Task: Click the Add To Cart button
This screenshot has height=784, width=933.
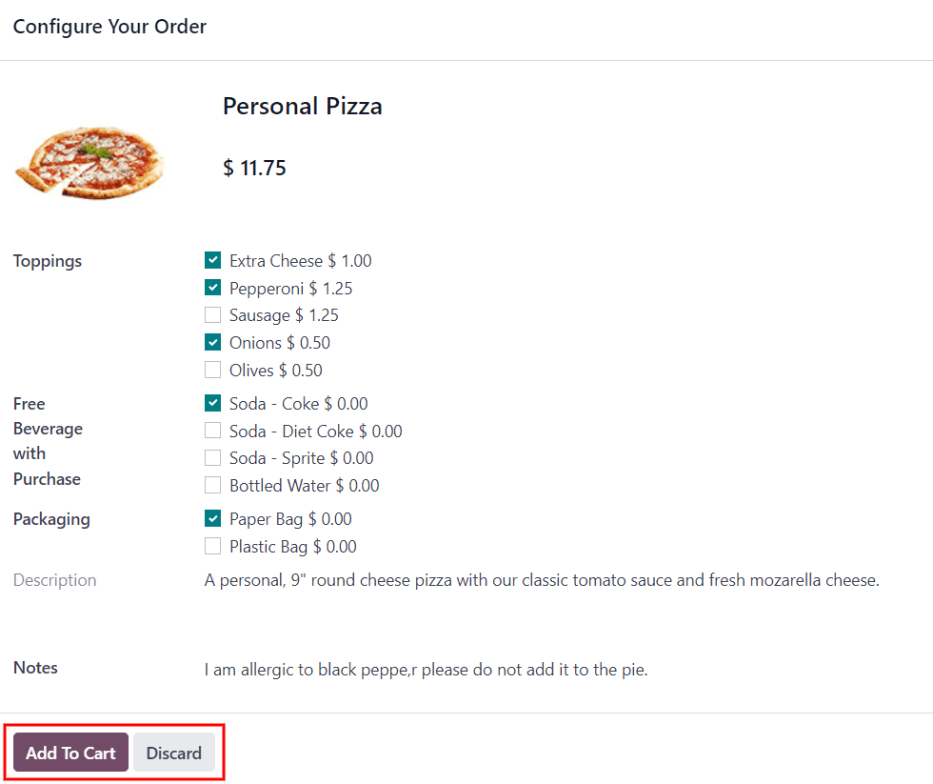Action: click(x=70, y=752)
